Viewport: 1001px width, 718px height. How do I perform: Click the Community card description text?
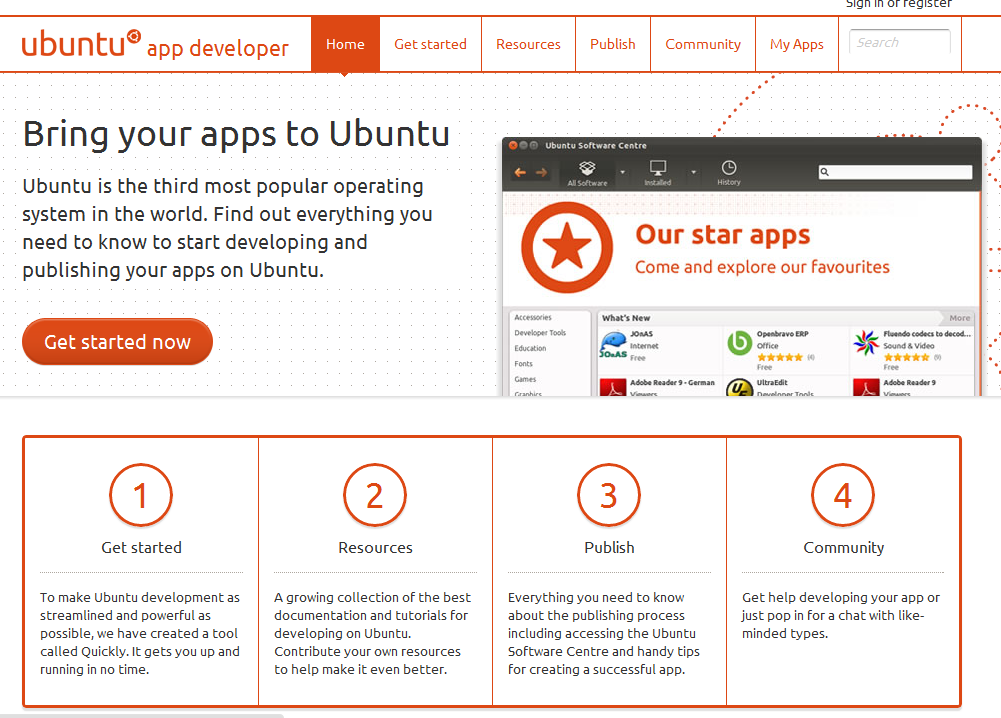(x=840, y=615)
